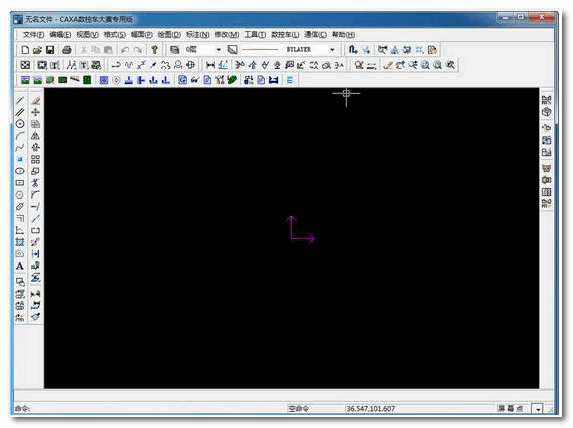Select the Rectangle drawing tool
Viewport: 573px width, 428px height.
[20, 183]
